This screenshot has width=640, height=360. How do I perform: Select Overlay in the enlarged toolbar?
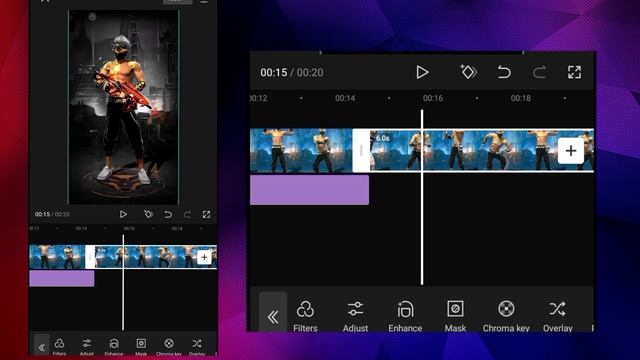(x=558, y=316)
